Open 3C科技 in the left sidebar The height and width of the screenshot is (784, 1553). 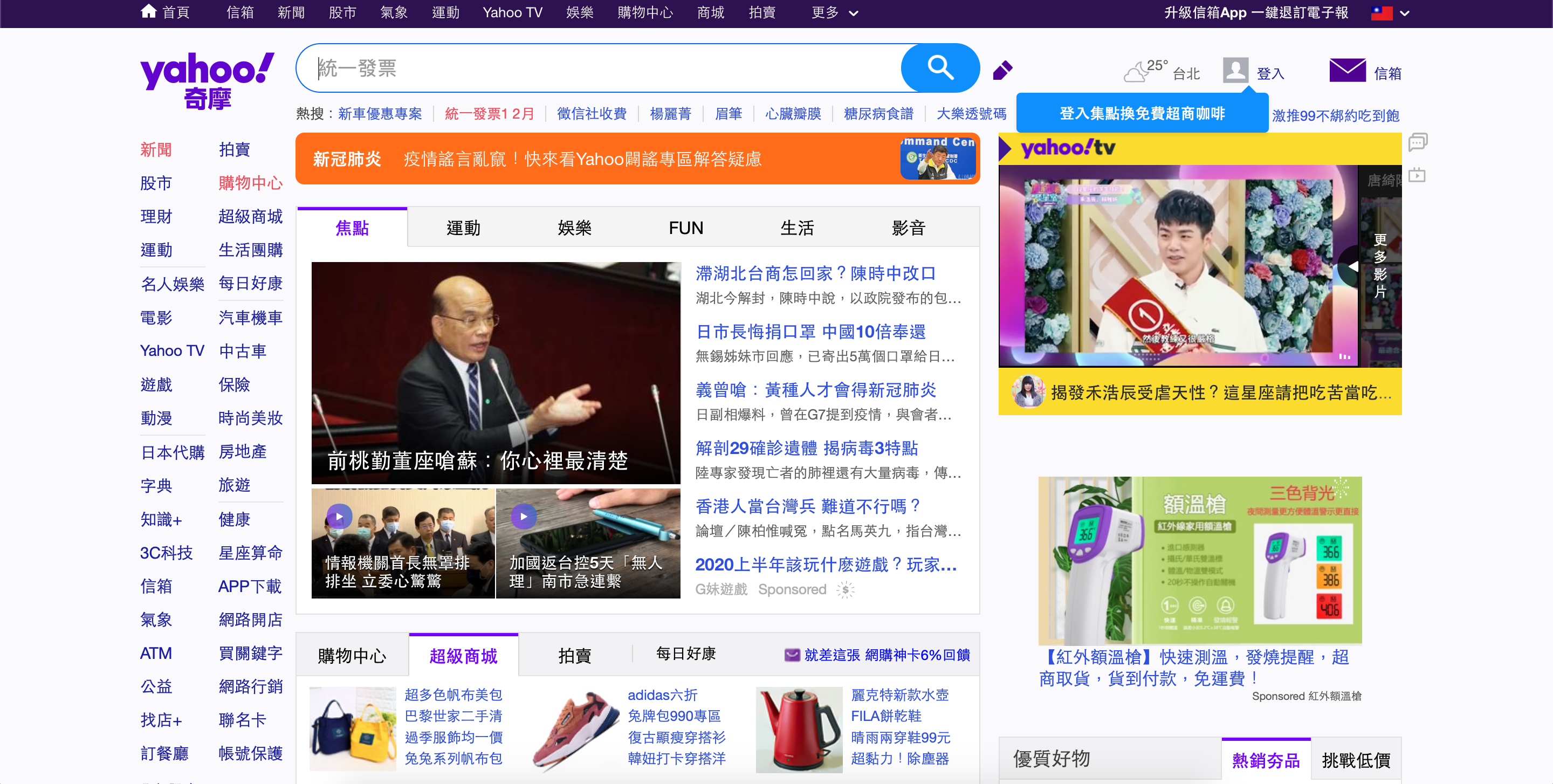(167, 553)
